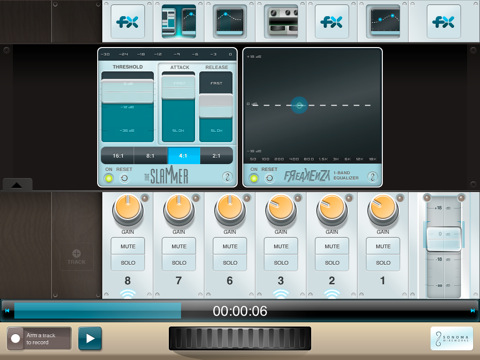Start playback with the play button

[x=90, y=338]
